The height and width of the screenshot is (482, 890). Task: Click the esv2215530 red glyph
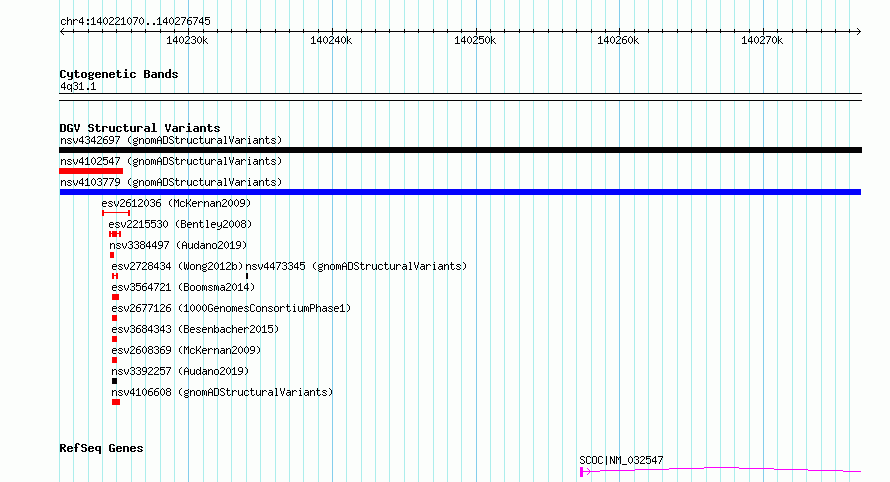(x=115, y=234)
